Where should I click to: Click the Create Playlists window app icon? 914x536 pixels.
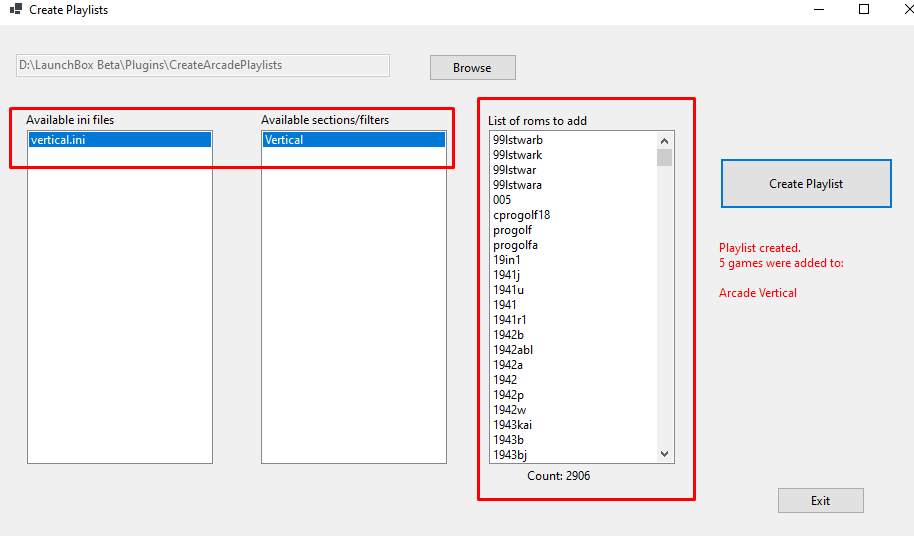16,9
